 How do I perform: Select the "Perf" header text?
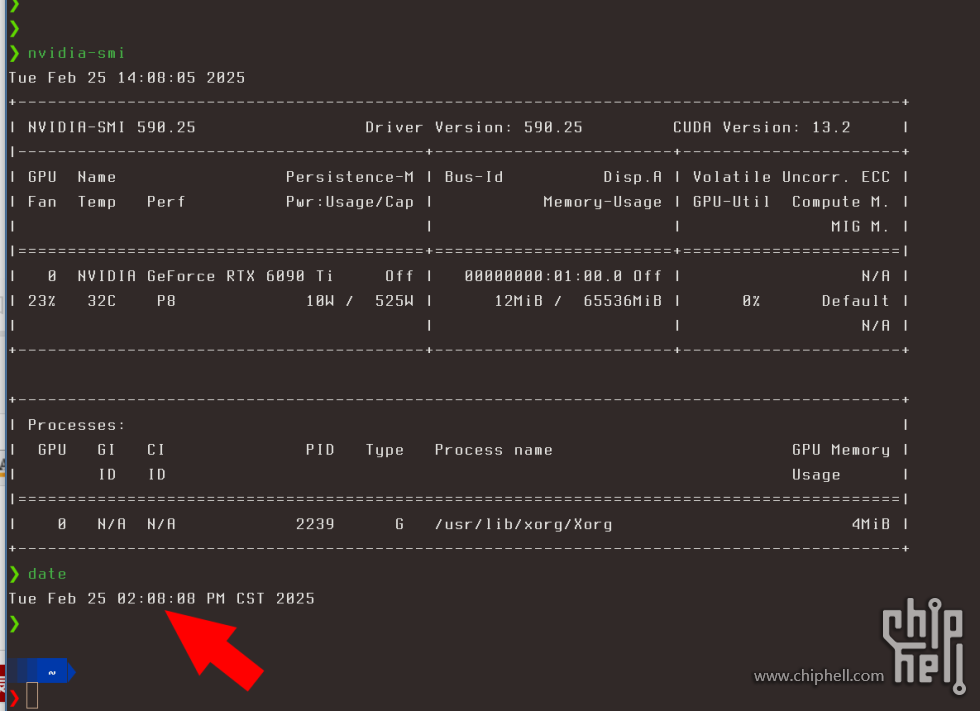point(166,202)
